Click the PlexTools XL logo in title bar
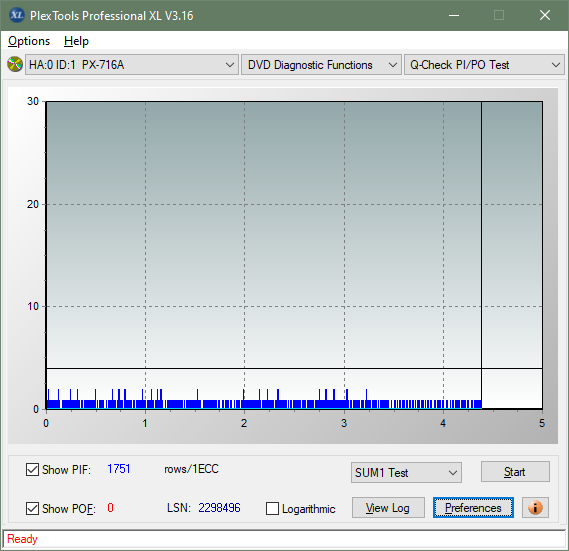 click(17, 15)
